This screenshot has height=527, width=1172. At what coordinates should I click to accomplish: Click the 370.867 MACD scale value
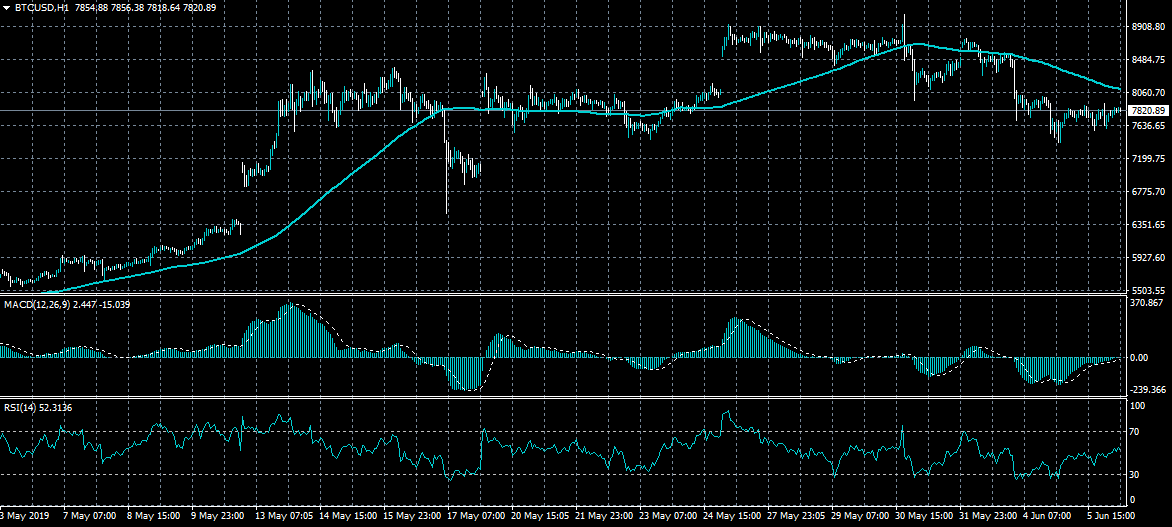click(x=1146, y=303)
